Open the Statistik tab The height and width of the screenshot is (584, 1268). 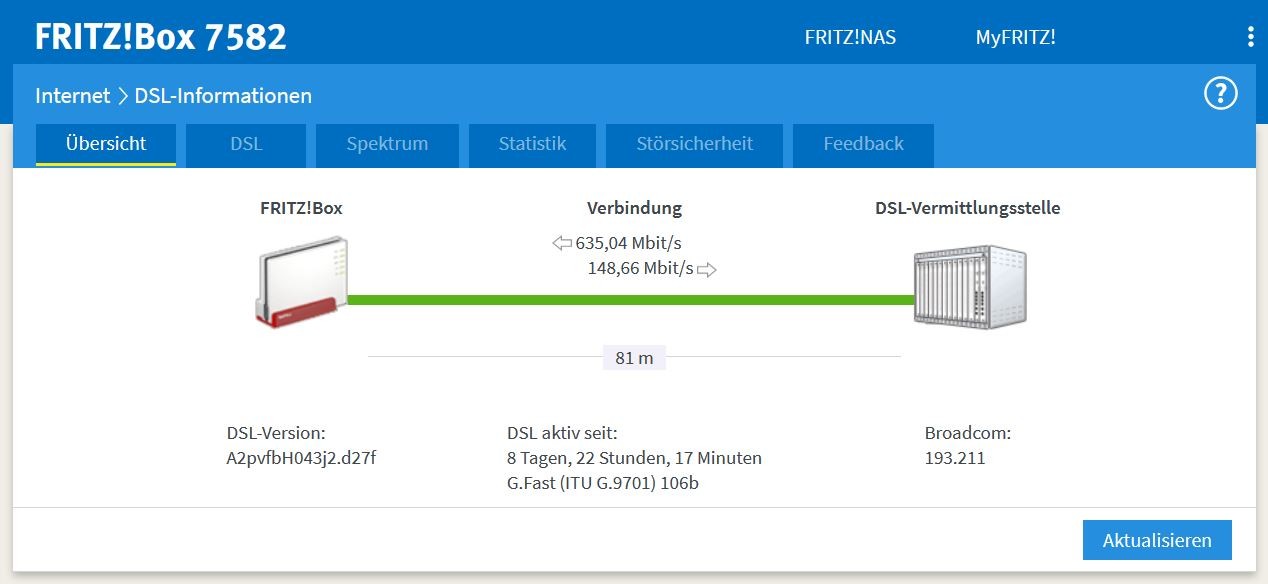click(532, 144)
